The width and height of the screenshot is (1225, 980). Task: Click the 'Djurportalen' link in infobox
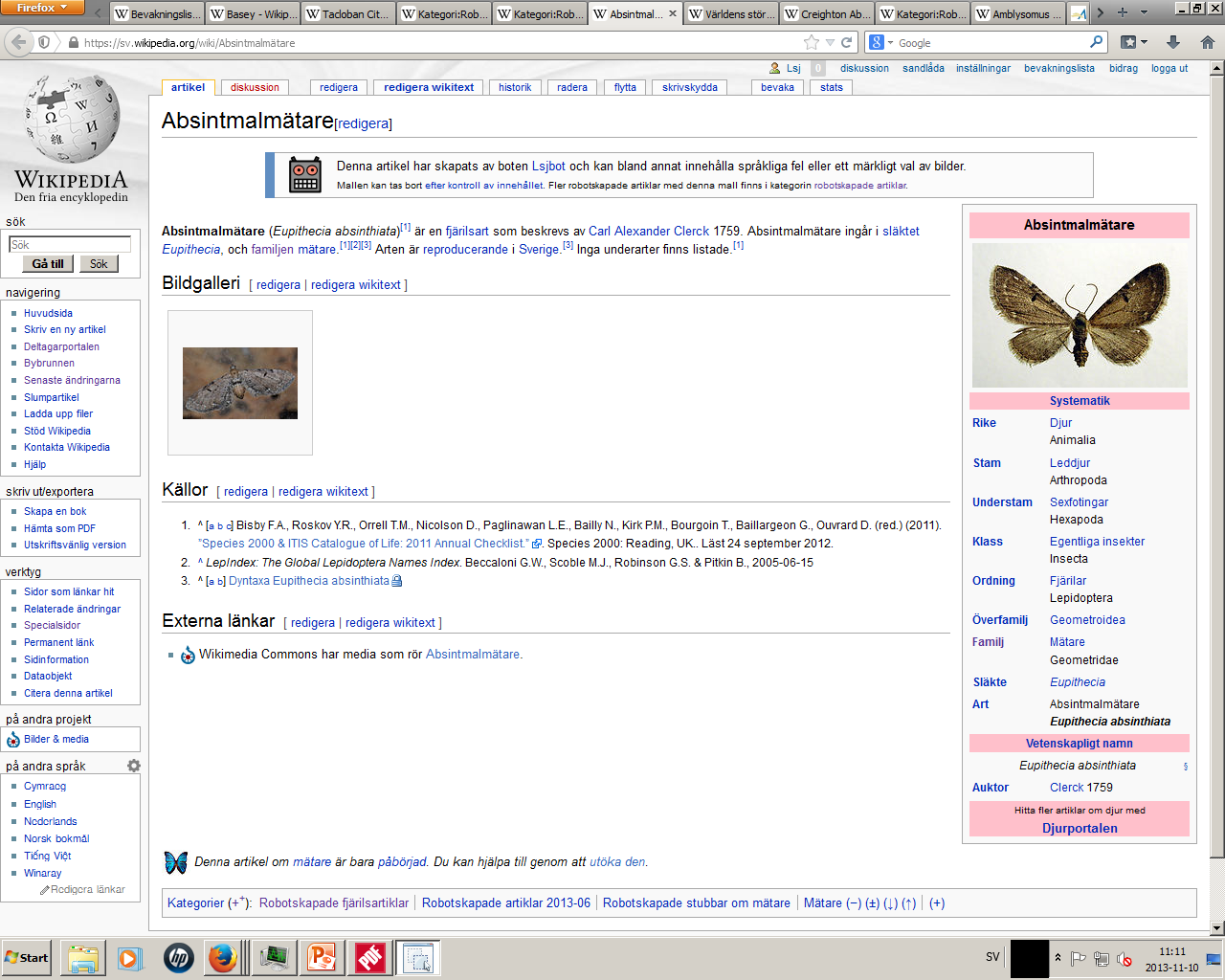click(x=1080, y=828)
